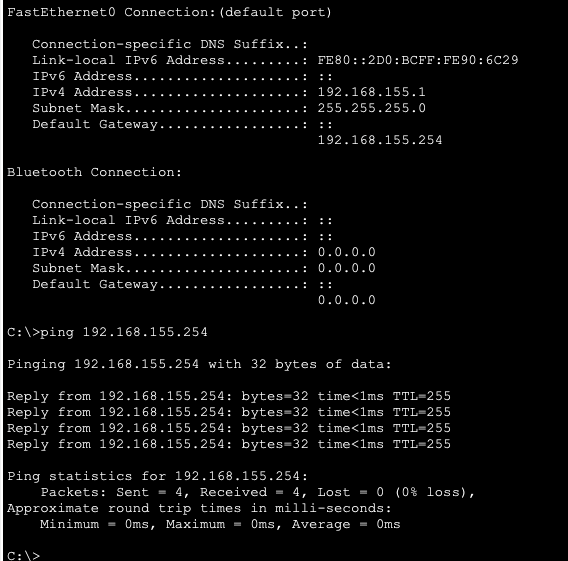Click the FastEthernet0 IPv4 address 192.168.155.1
568x561 pixels.
coord(371,92)
